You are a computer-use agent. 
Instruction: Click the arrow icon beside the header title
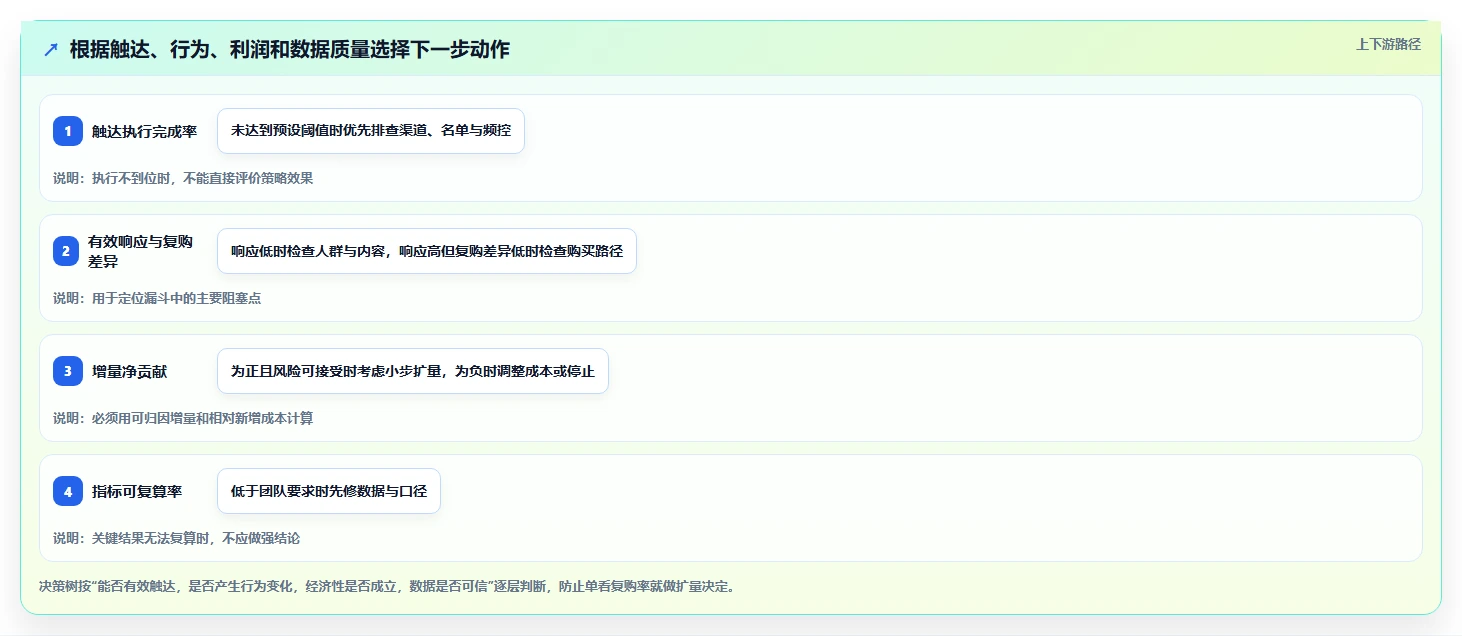51,50
